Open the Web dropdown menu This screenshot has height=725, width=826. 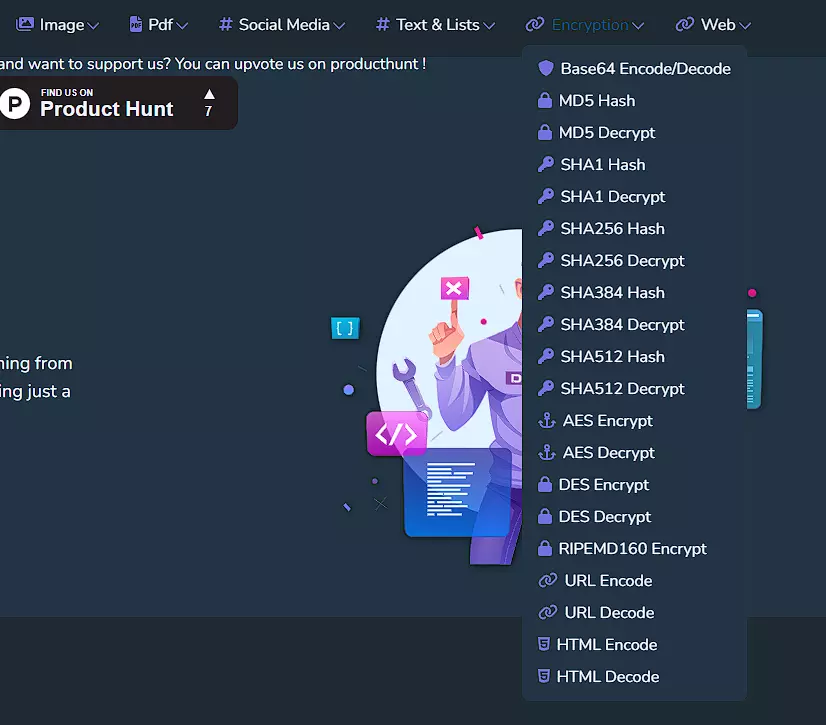pyautogui.click(x=713, y=24)
